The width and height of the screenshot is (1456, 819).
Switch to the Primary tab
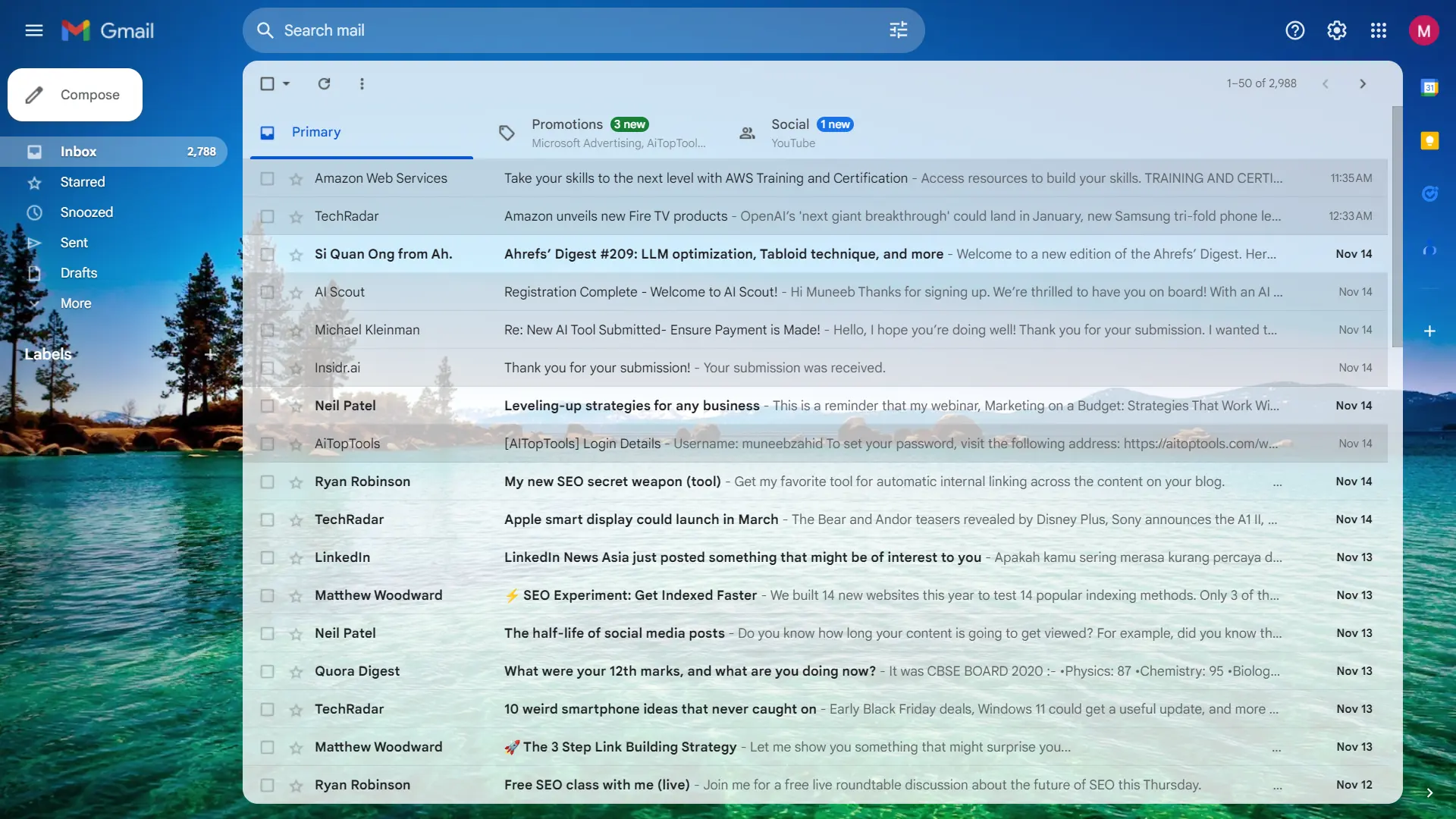[362, 133]
